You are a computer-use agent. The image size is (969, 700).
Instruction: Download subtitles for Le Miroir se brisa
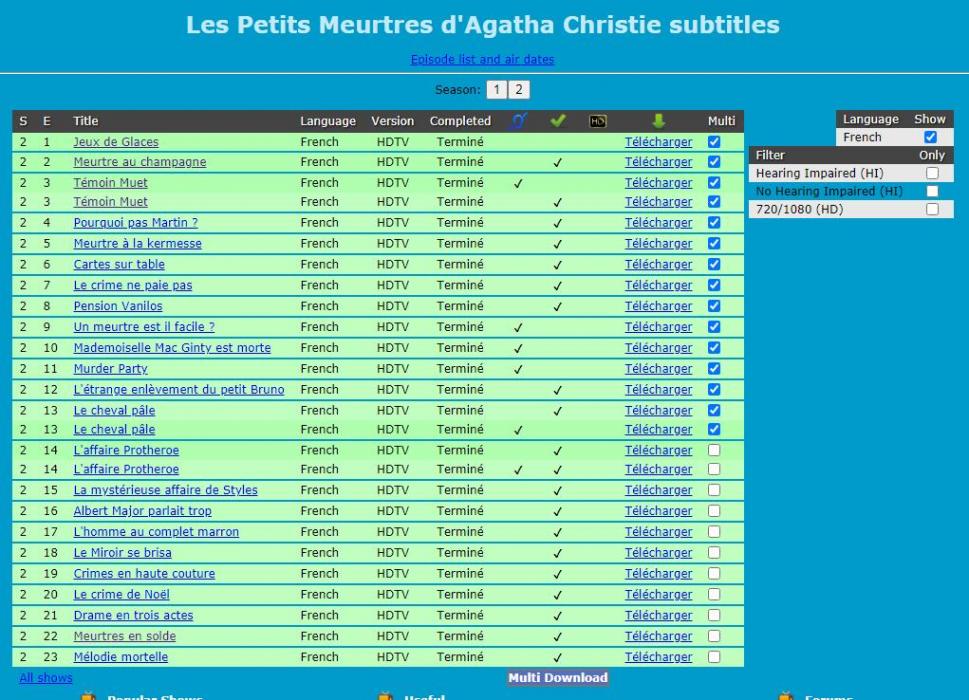click(658, 553)
